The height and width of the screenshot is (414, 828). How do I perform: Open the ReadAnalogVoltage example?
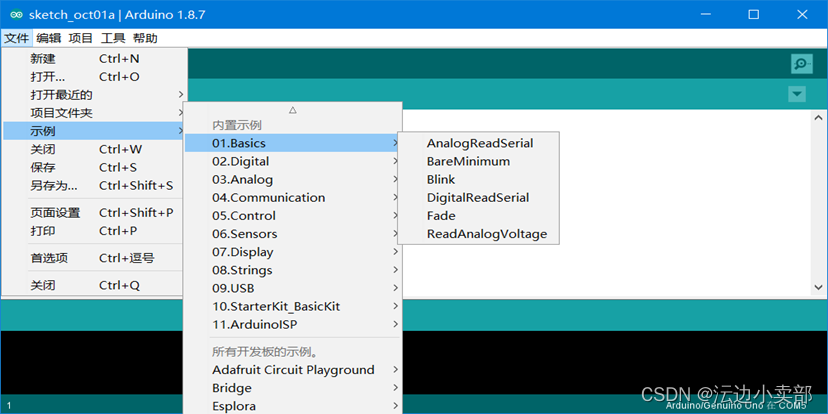point(478,233)
